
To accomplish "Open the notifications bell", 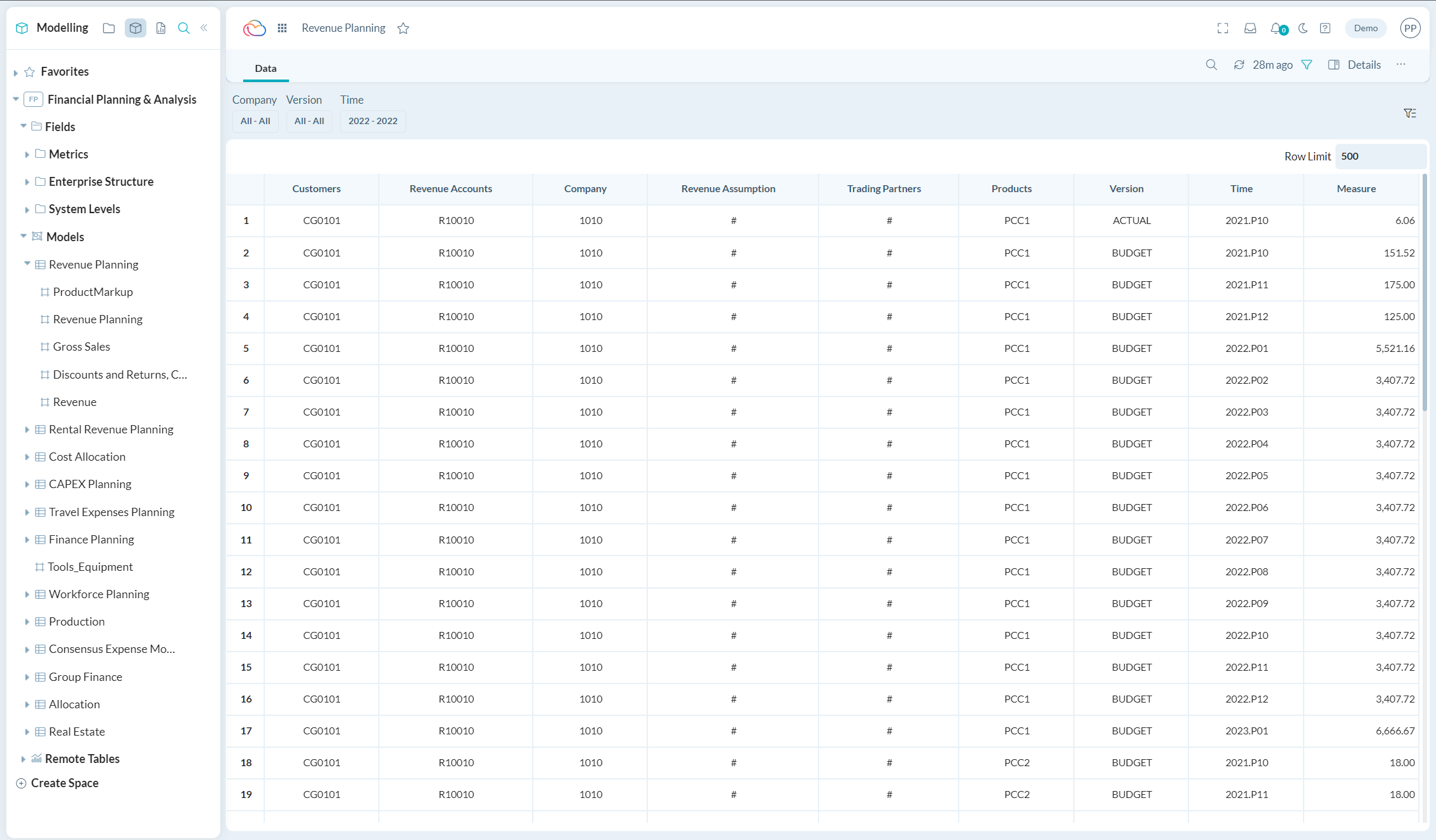I will [1275, 28].
